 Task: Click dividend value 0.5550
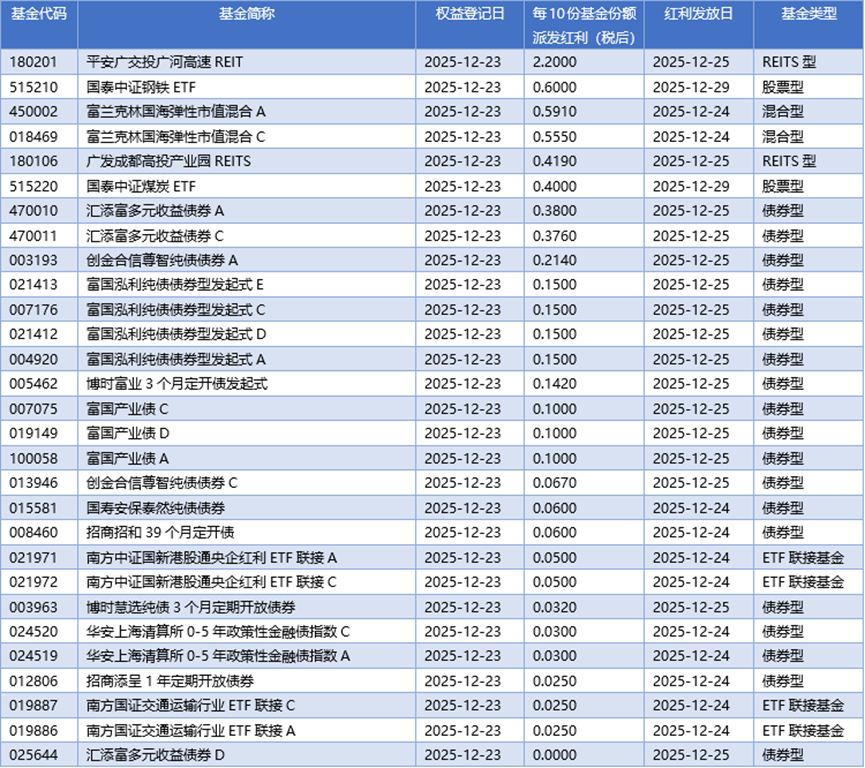(554, 137)
